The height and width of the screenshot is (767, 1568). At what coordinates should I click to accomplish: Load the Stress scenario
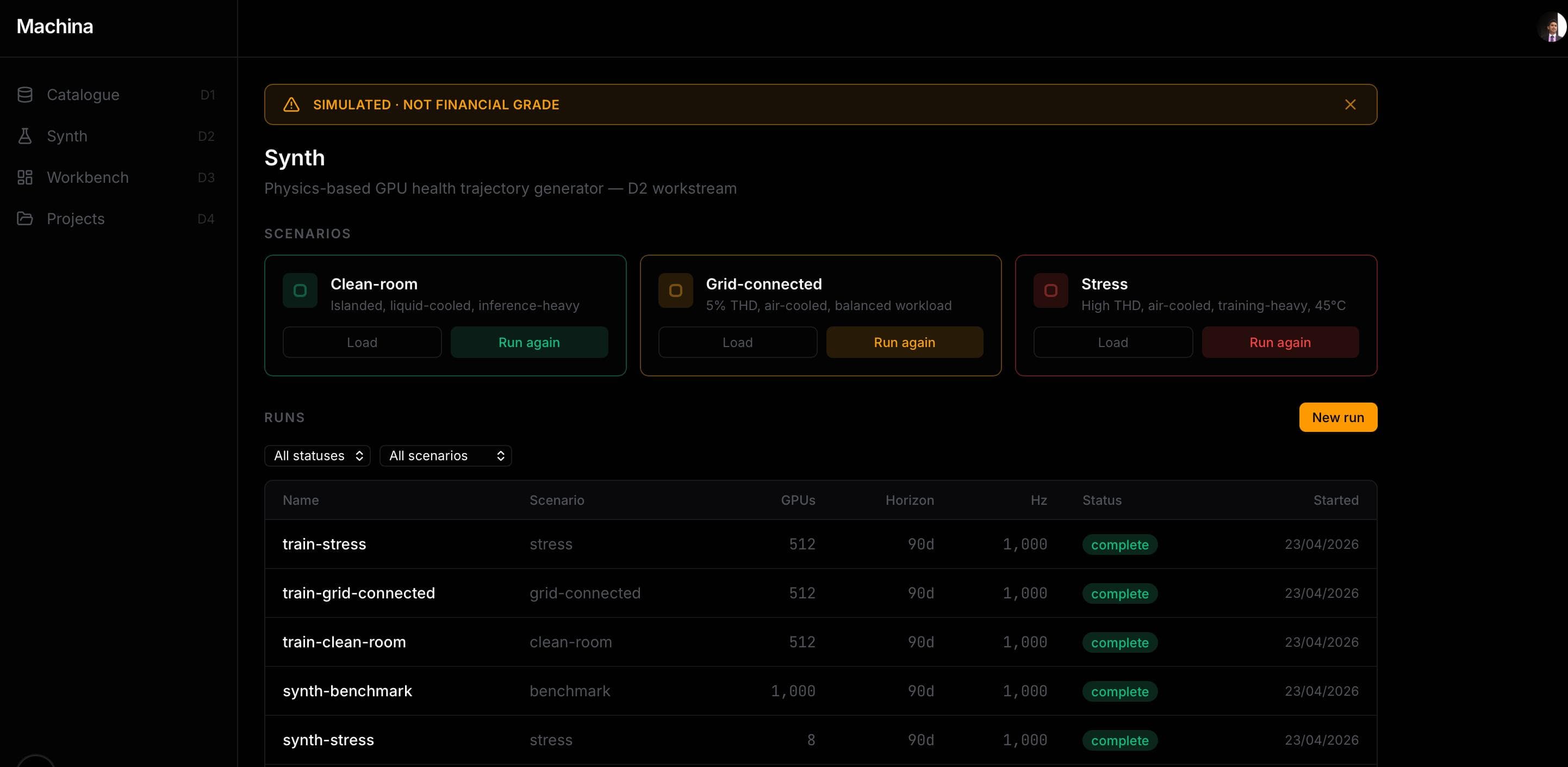point(1113,342)
